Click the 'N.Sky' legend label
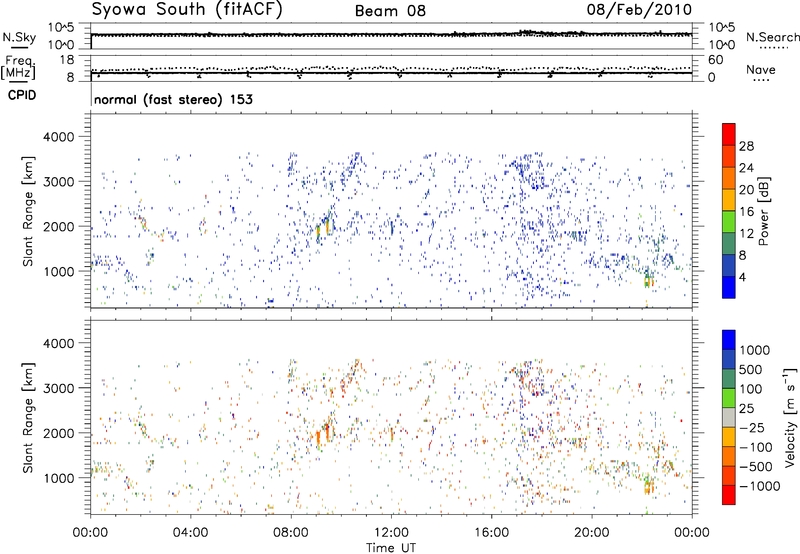Image resolution: width=800 pixels, height=554 pixels. point(19,37)
